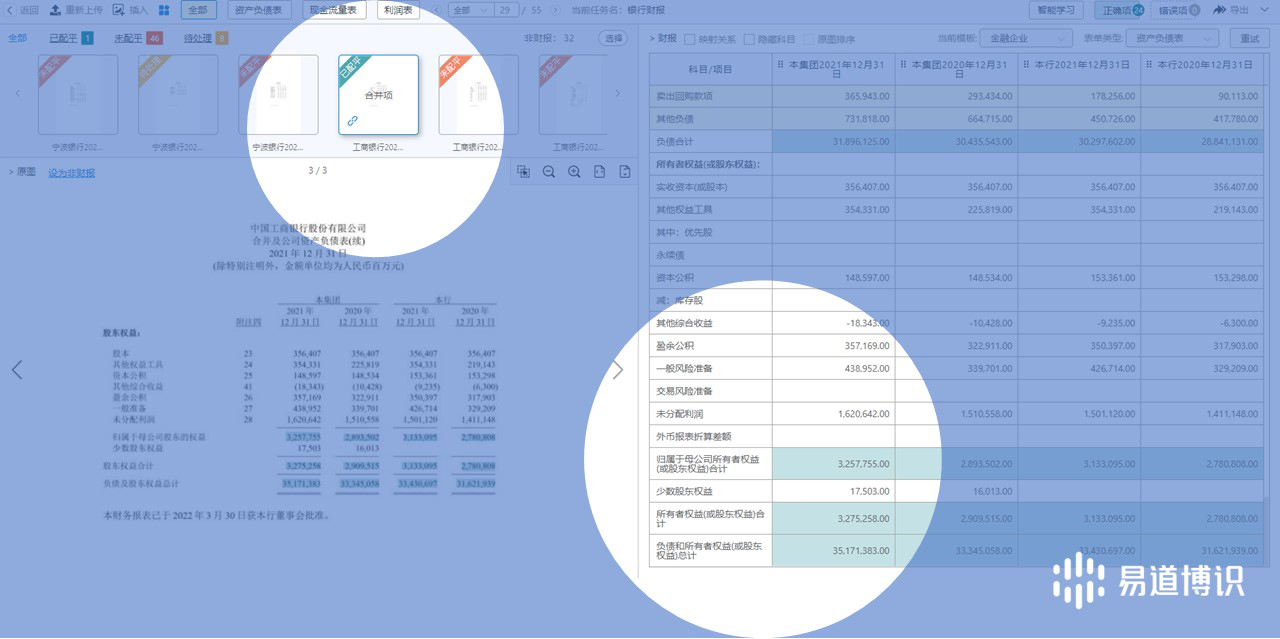Click the 插入 insert image icon
This screenshot has width=1280, height=639.
(119, 10)
